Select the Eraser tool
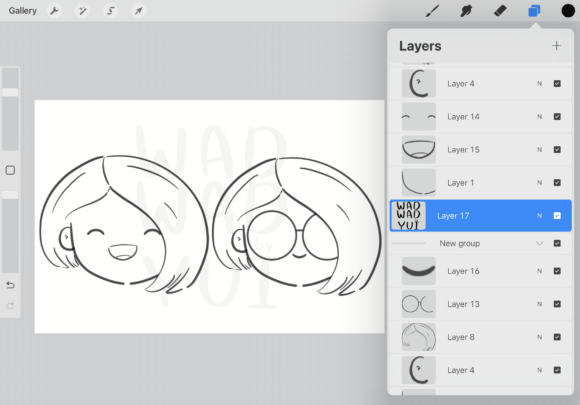 [500, 11]
